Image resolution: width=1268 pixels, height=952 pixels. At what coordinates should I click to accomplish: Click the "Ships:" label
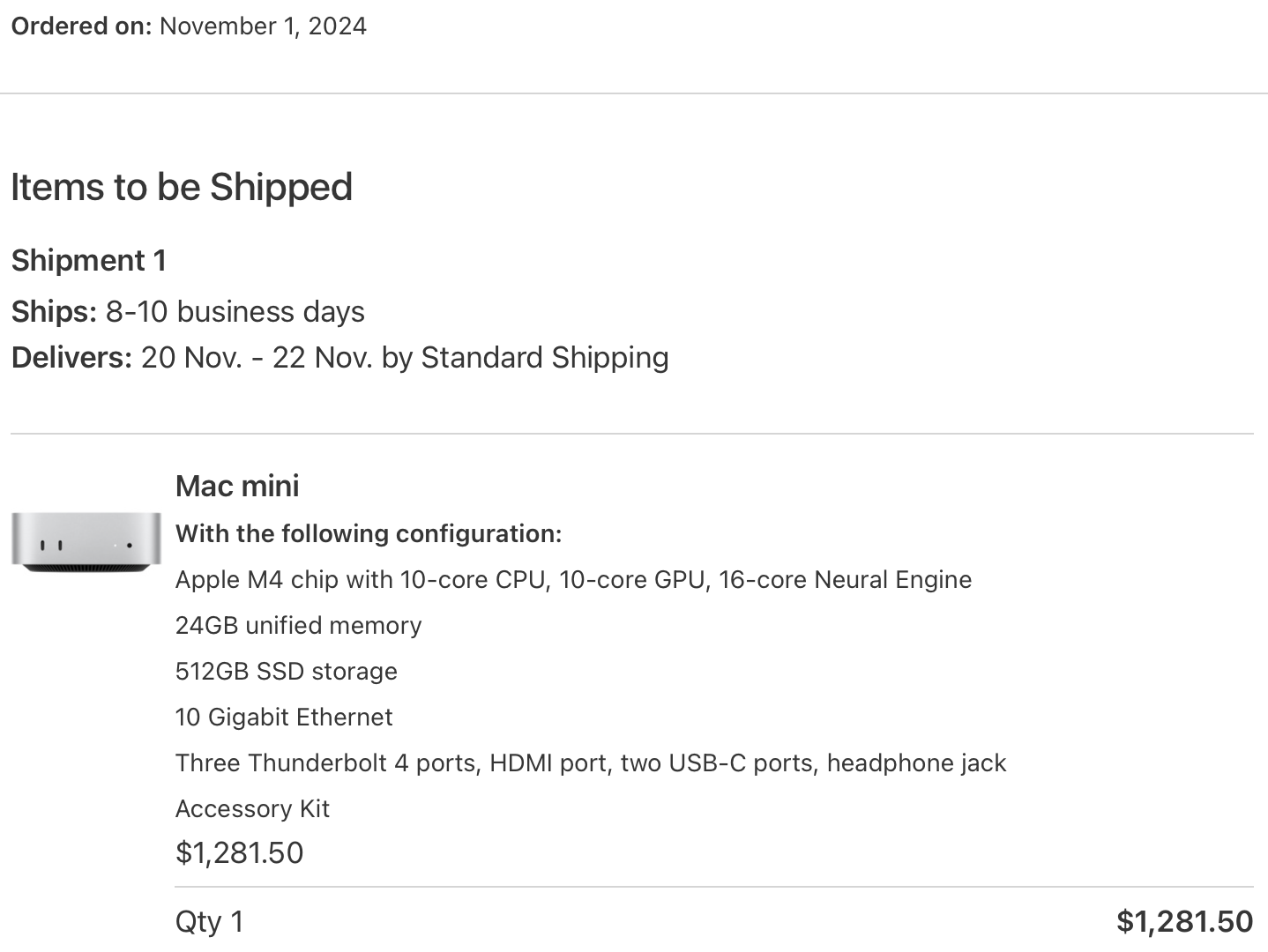(54, 312)
